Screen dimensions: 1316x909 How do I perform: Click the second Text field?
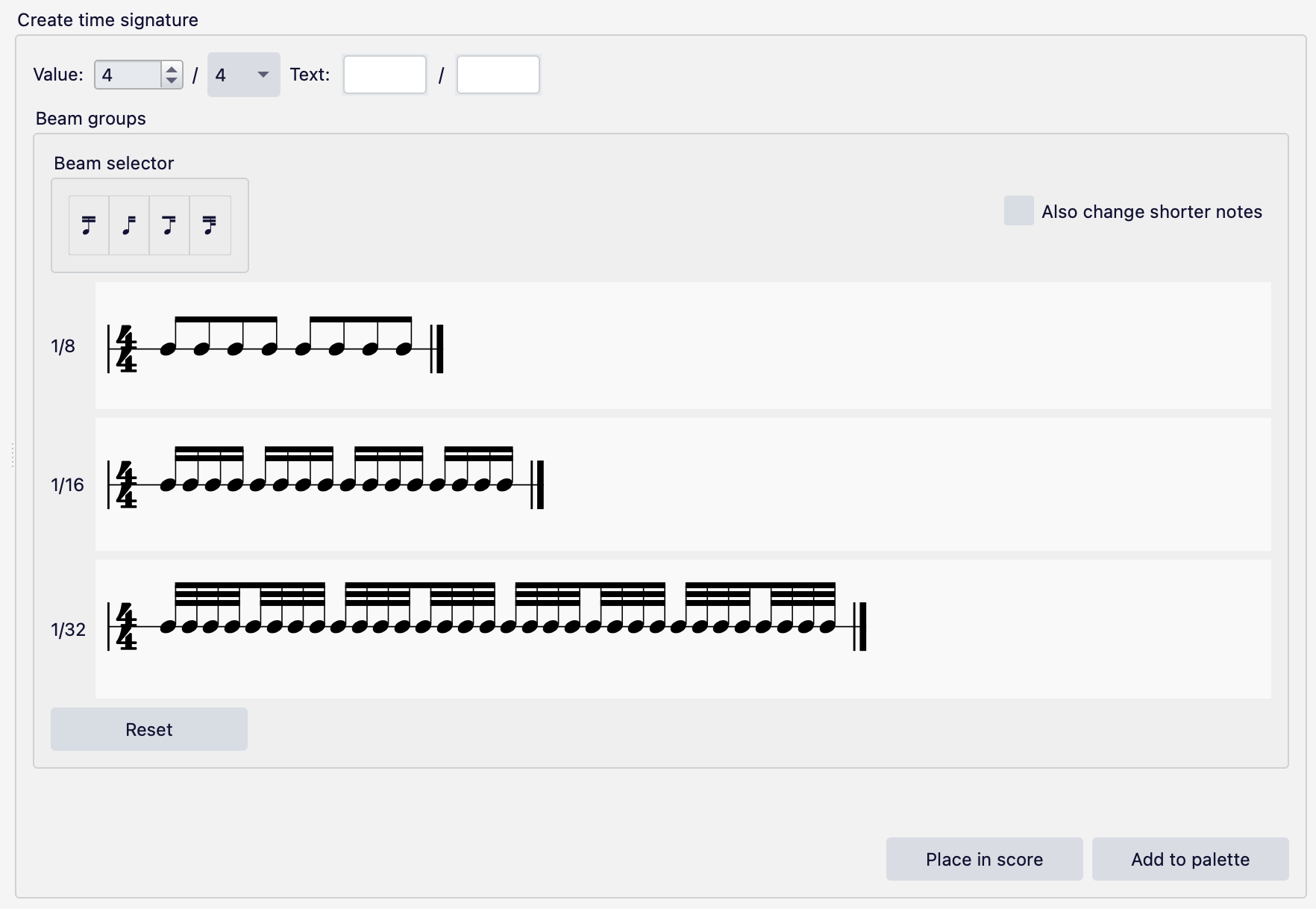[x=498, y=75]
